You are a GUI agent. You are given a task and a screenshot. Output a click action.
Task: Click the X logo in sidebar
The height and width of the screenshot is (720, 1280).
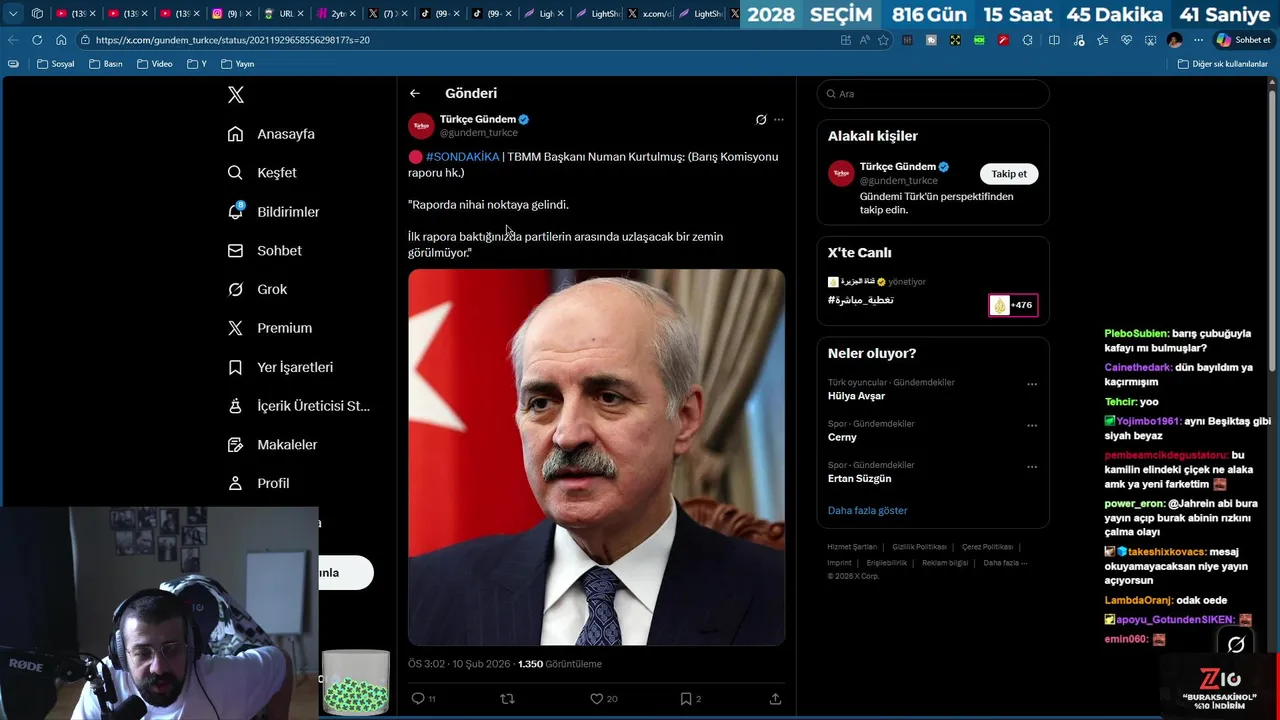[236, 95]
